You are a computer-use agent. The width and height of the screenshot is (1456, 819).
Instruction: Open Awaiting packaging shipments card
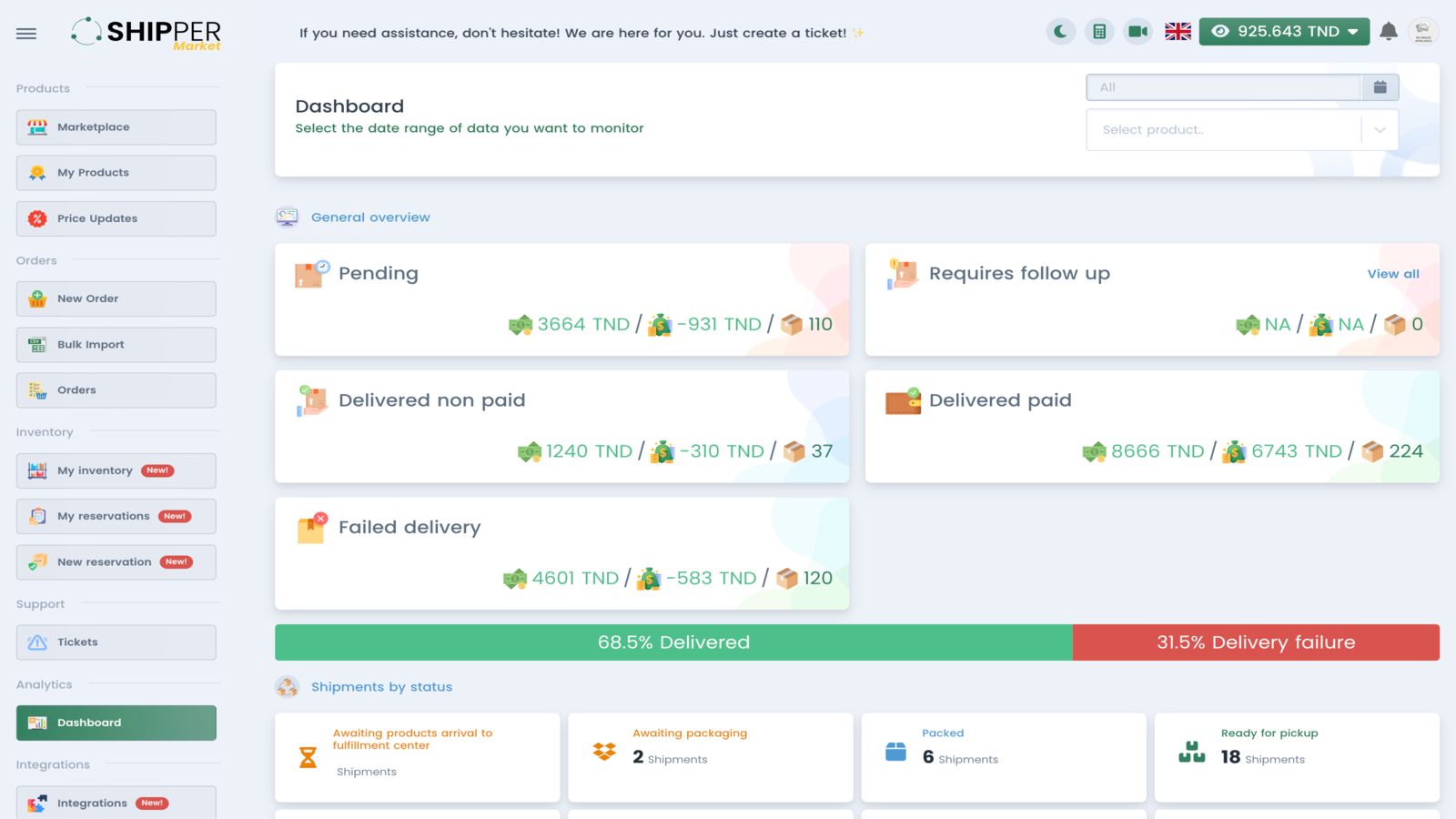tap(710, 757)
